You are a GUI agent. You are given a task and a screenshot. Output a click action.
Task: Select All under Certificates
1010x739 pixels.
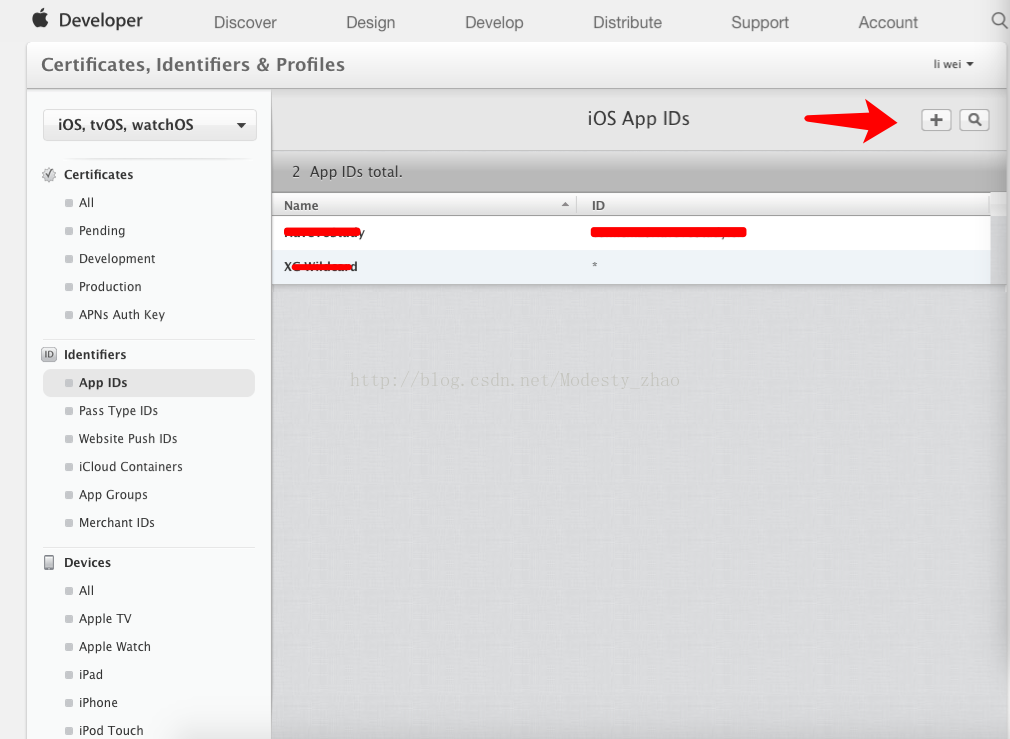coord(86,203)
